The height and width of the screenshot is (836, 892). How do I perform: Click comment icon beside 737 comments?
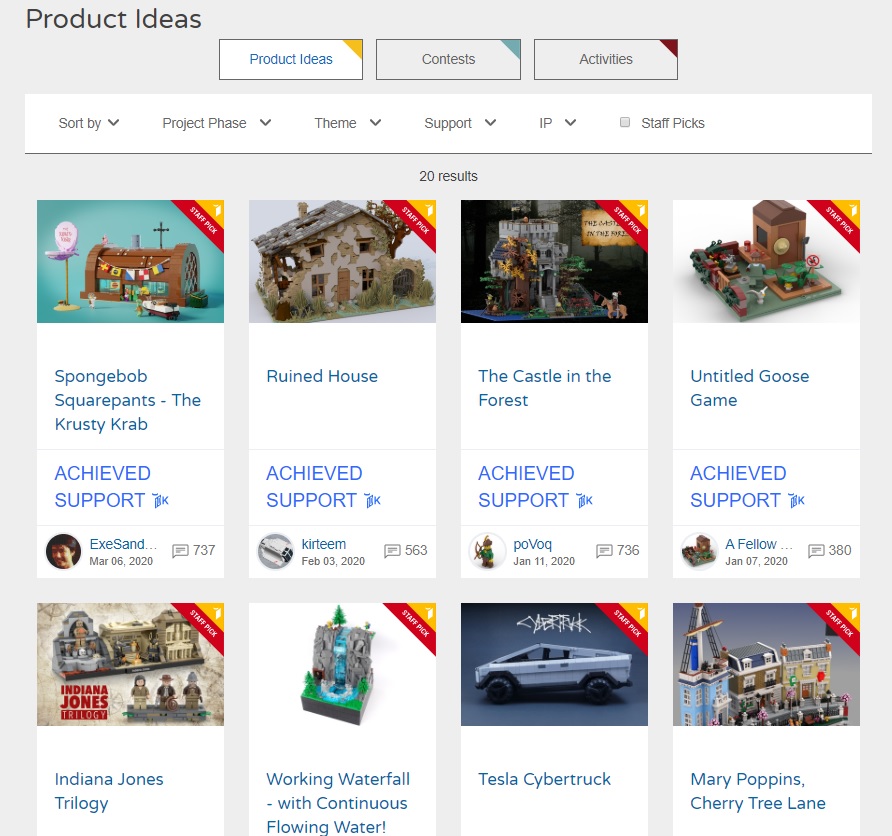(180, 551)
